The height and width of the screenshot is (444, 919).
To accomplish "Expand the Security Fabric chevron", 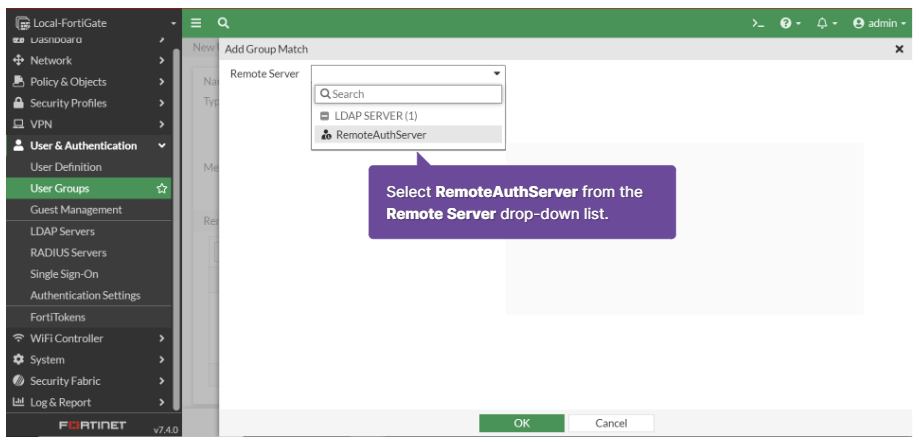I will tap(162, 381).
